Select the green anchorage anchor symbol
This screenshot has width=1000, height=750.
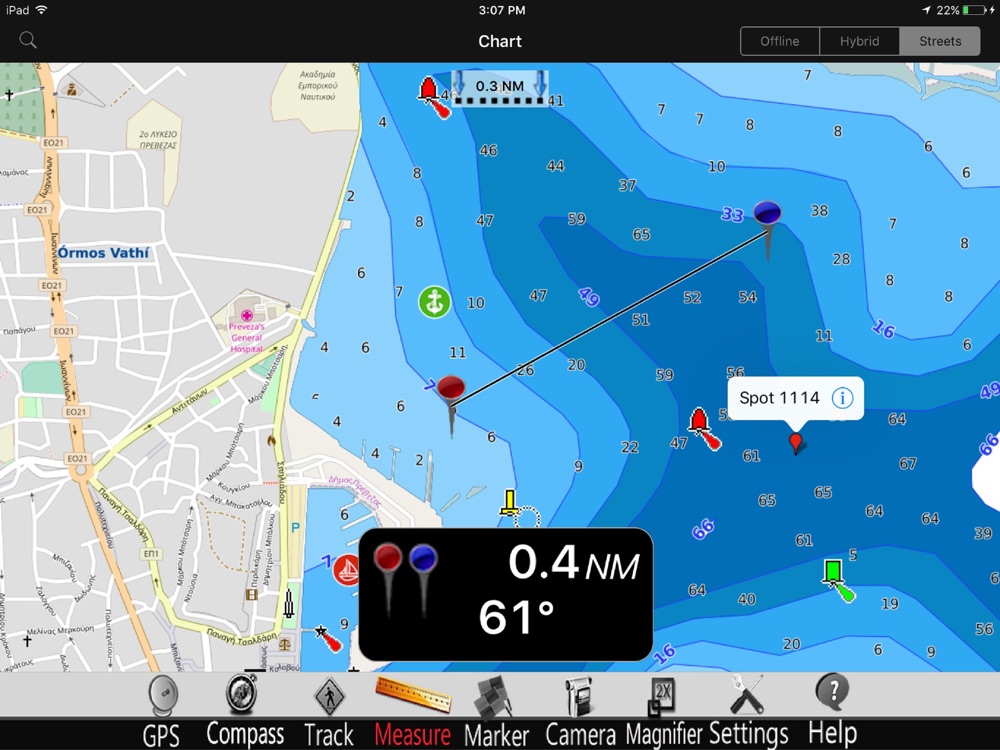[x=434, y=302]
